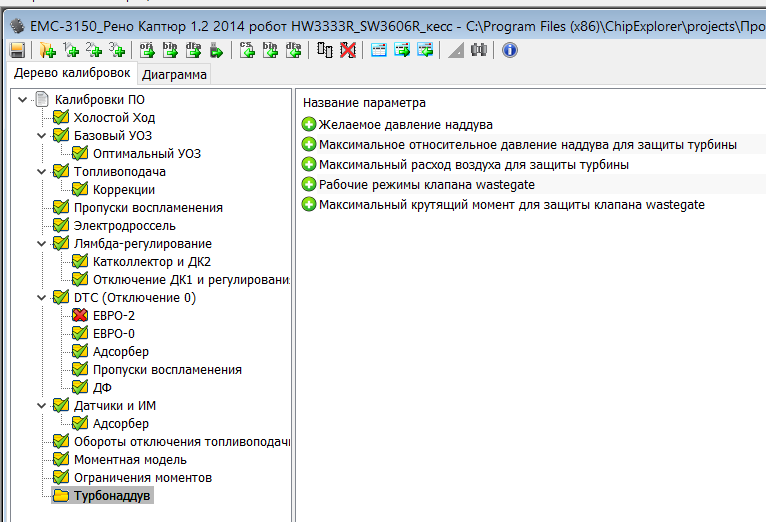766x522 pixels.
Task: Select the Турбонаддув folder in tree
Action: (x=111, y=496)
